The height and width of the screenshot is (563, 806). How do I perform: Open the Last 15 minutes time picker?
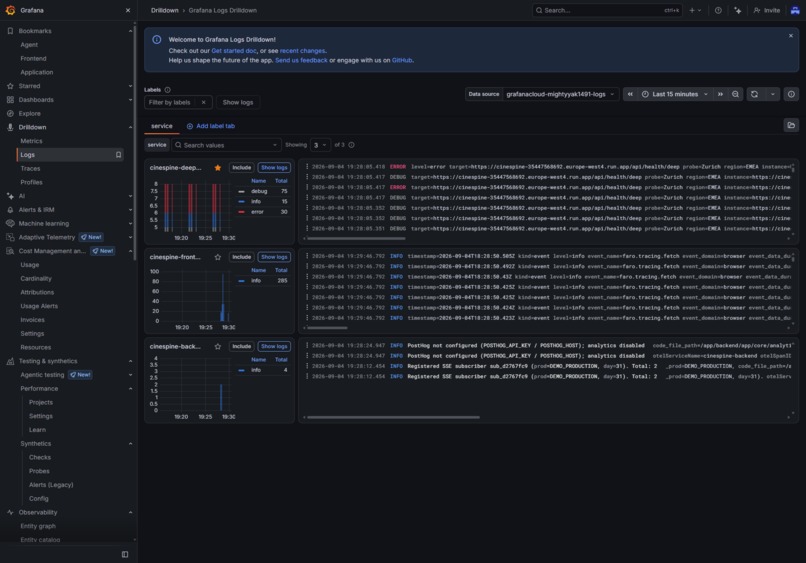point(675,94)
